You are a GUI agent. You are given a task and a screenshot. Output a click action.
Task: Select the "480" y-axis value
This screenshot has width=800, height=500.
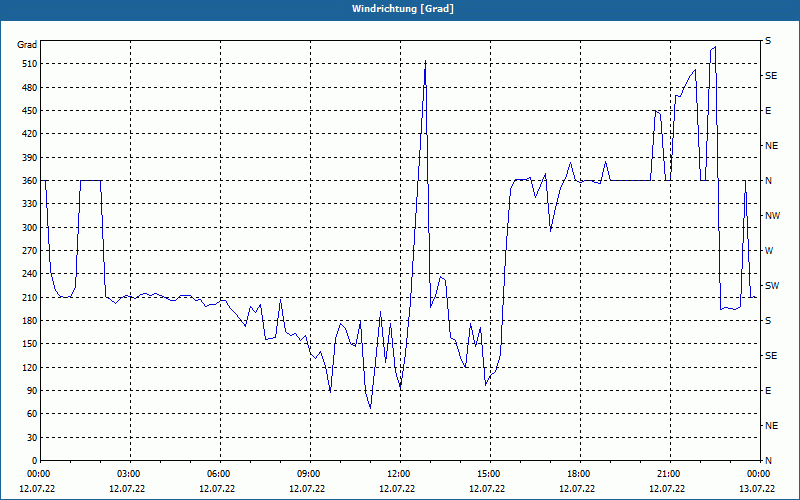coord(30,88)
